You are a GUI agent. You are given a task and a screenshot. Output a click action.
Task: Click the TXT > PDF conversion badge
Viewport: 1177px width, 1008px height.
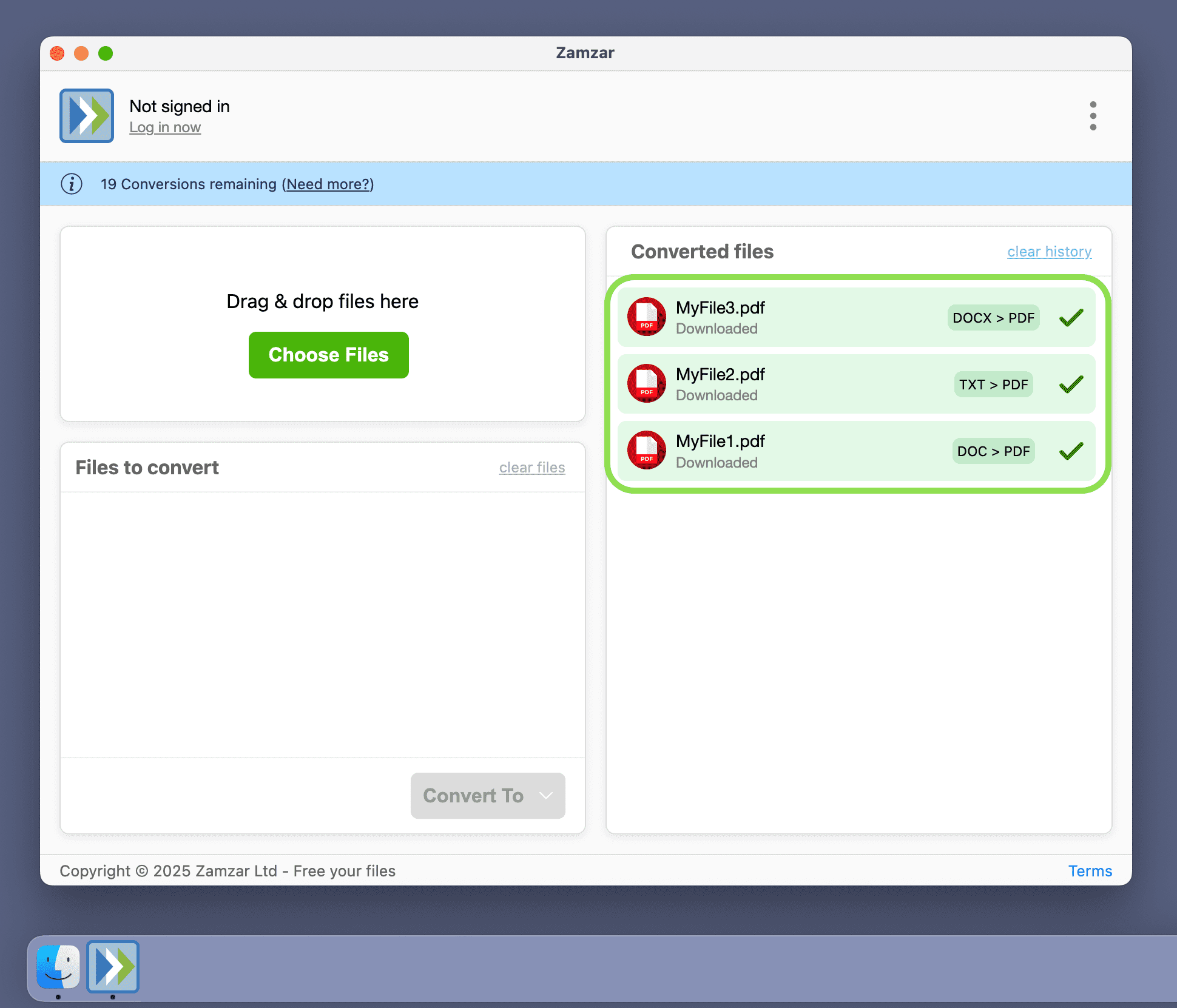point(993,384)
